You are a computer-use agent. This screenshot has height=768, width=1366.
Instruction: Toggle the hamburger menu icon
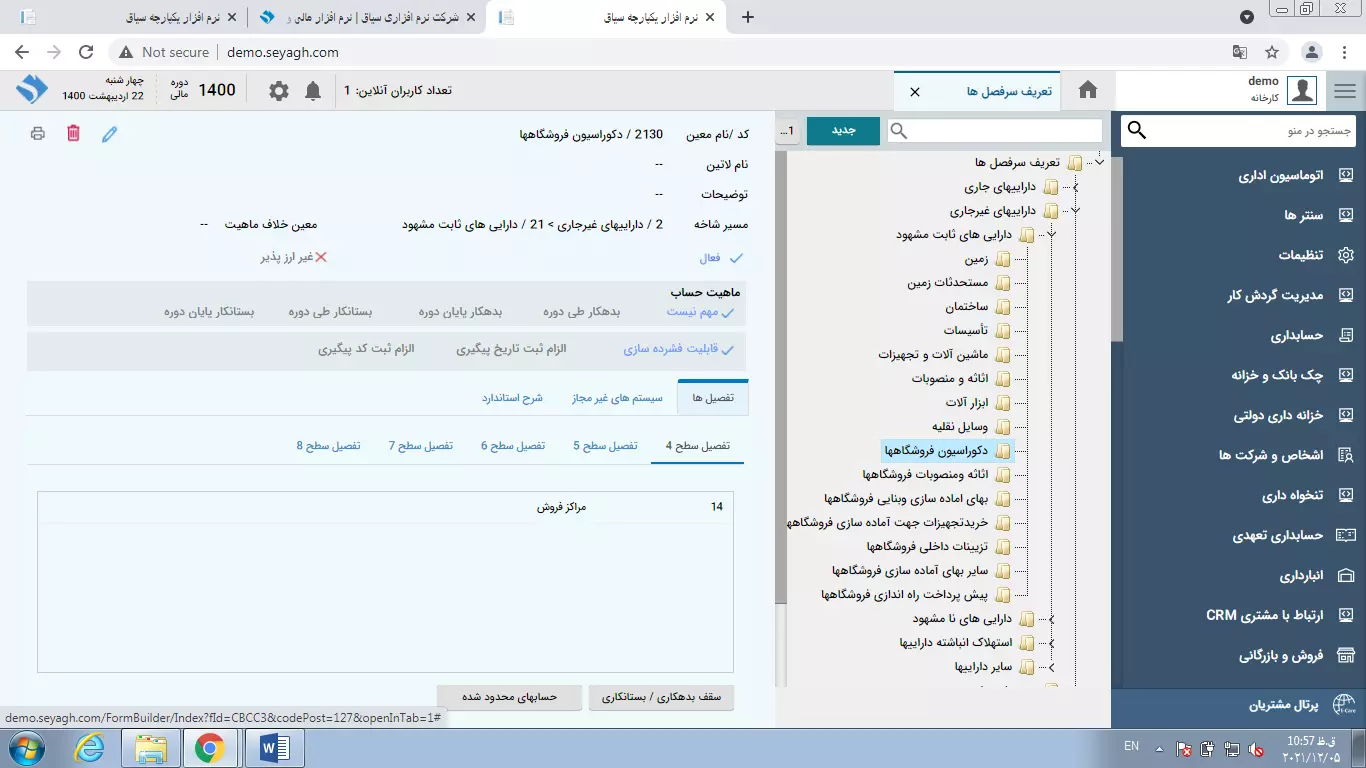[x=1345, y=91]
